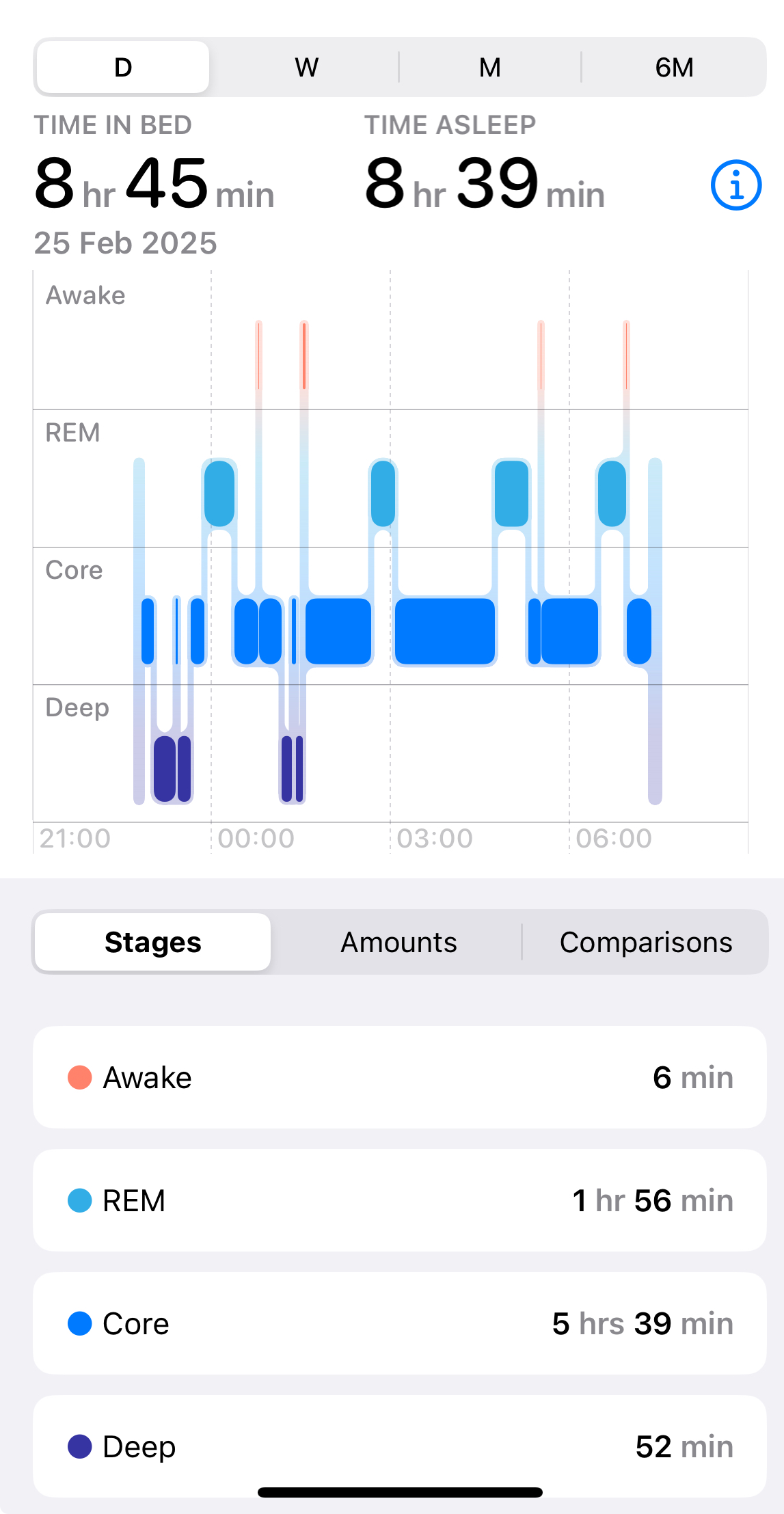This screenshot has width=784, height=1514.
Task: Show the Comparisons segment
Action: pos(645,942)
